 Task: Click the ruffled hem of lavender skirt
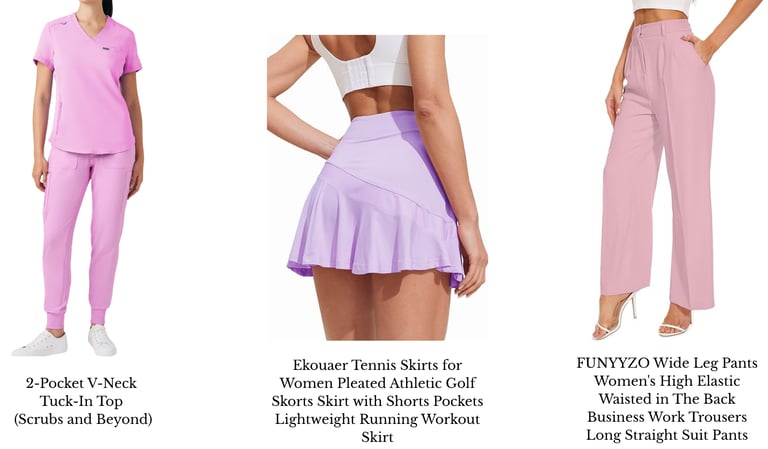point(375,230)
